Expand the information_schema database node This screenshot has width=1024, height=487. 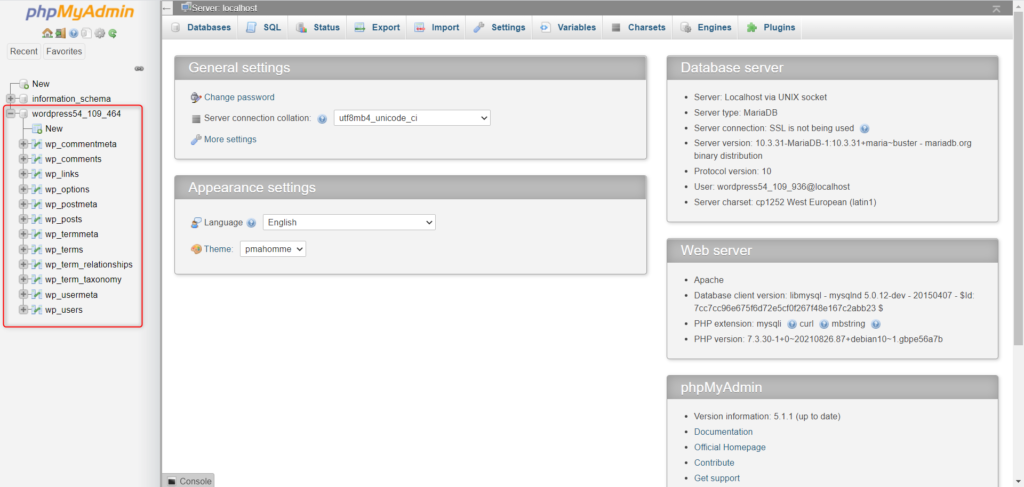[10, 99]
